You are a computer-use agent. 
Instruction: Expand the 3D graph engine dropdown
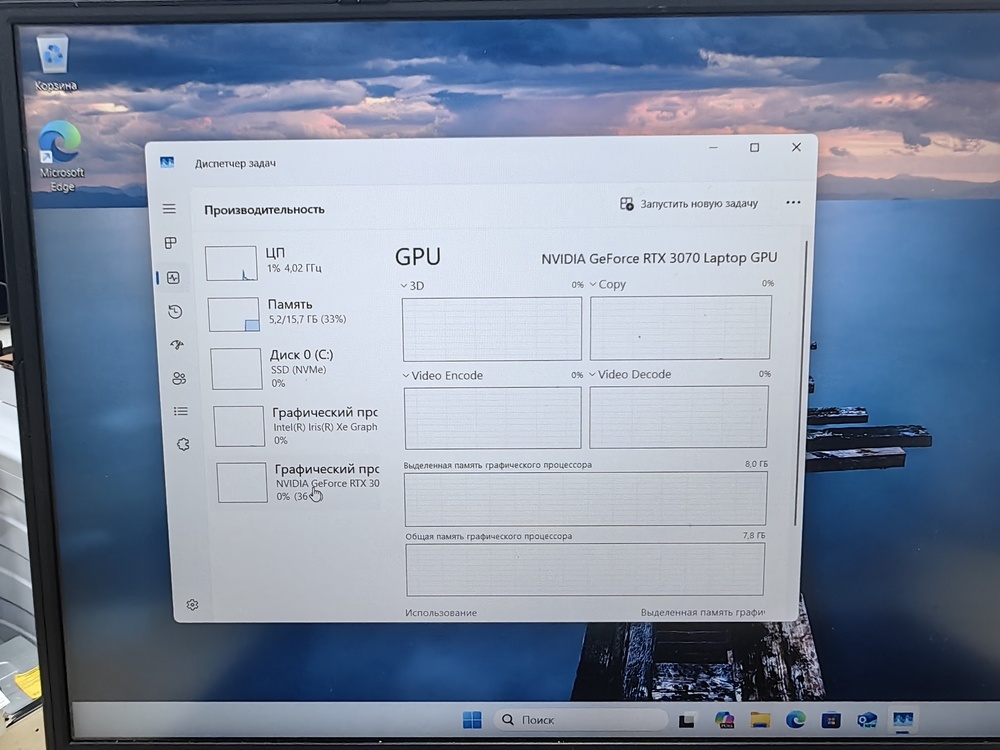click(x=412, y=286)
